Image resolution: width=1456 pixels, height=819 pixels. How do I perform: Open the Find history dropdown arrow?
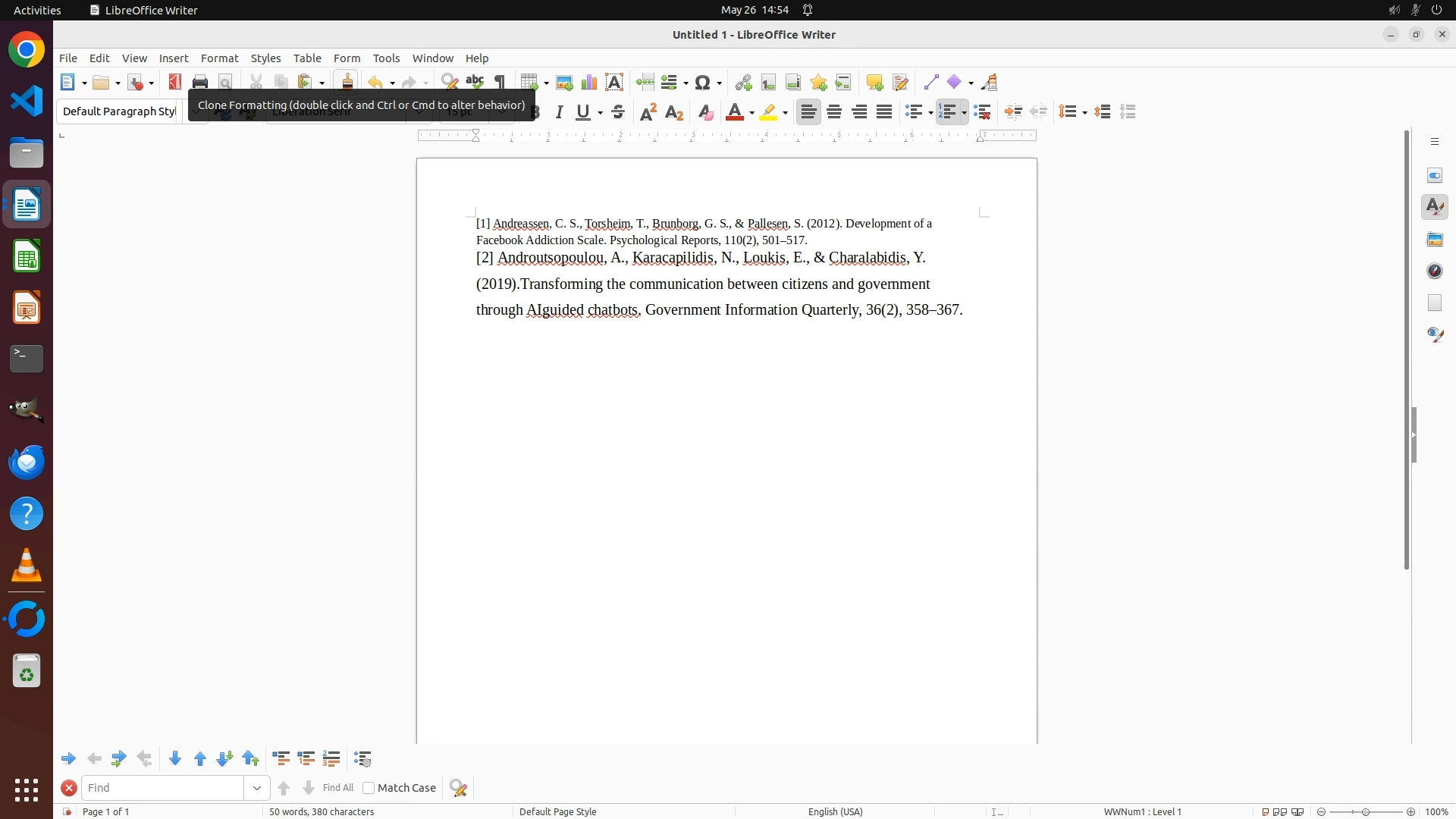click(257, 788)
